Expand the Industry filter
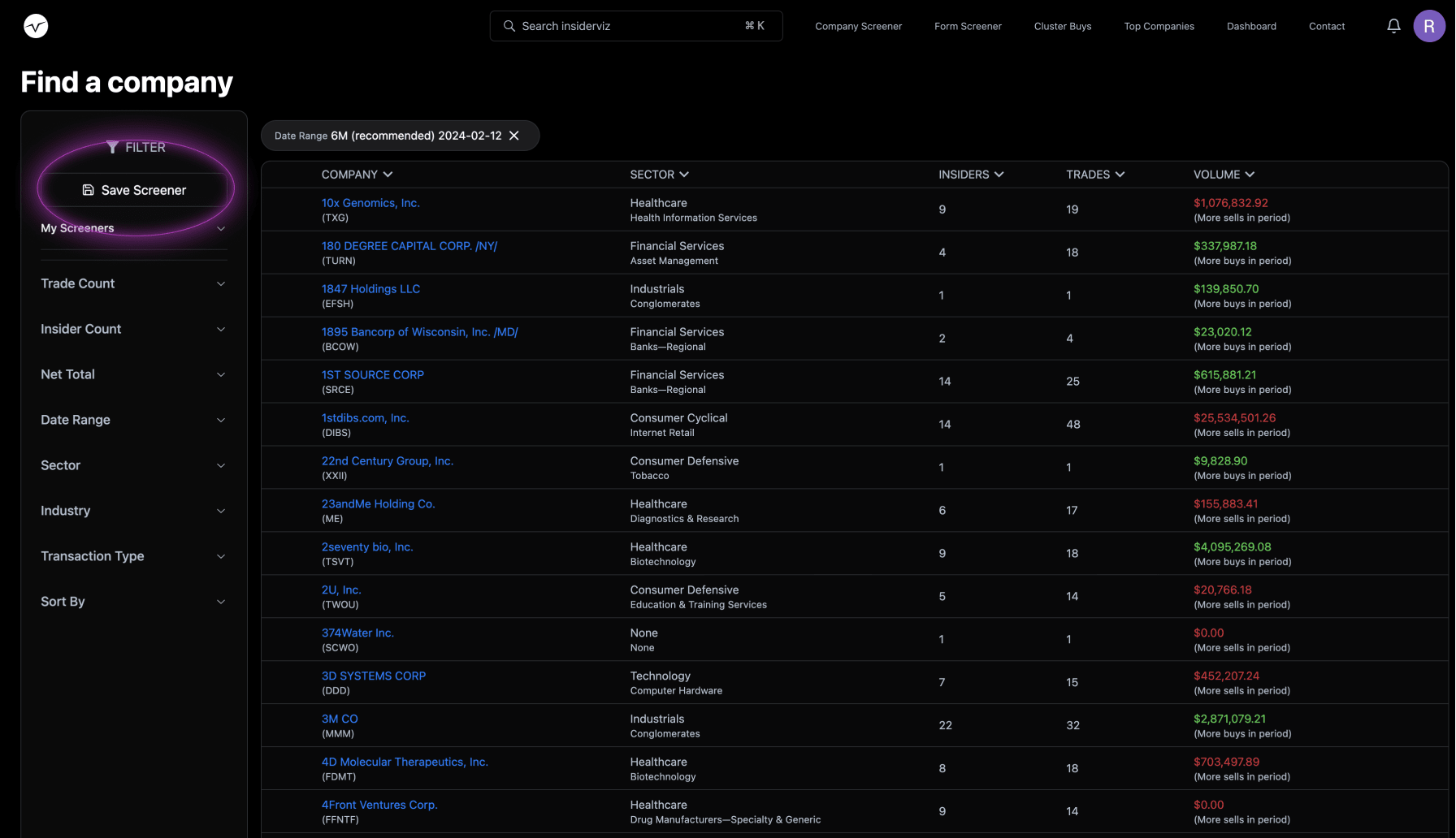Screen dimensions: 1456x838 point(134,511)
